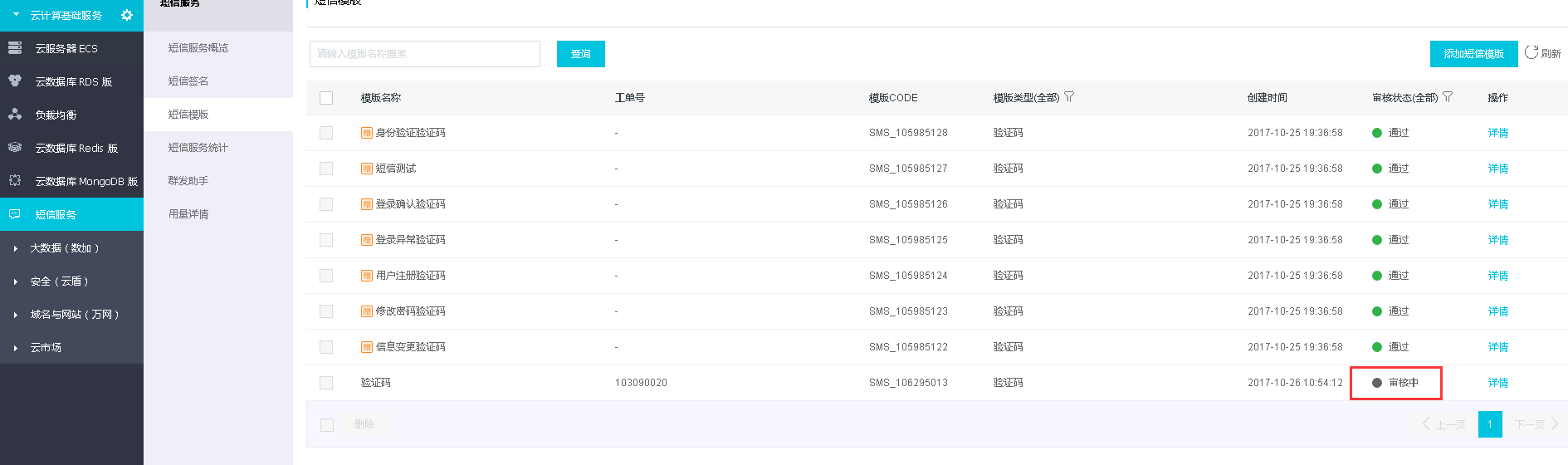Open 详情 for 短信测试 row
The image size is (1568, 465).
(x=1498, y=169)
